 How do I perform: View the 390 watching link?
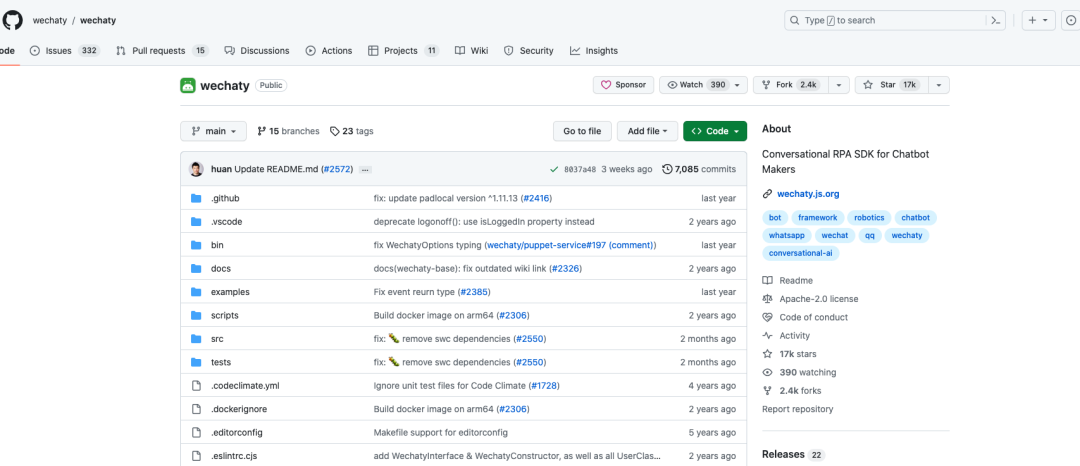tap(799, 372)
